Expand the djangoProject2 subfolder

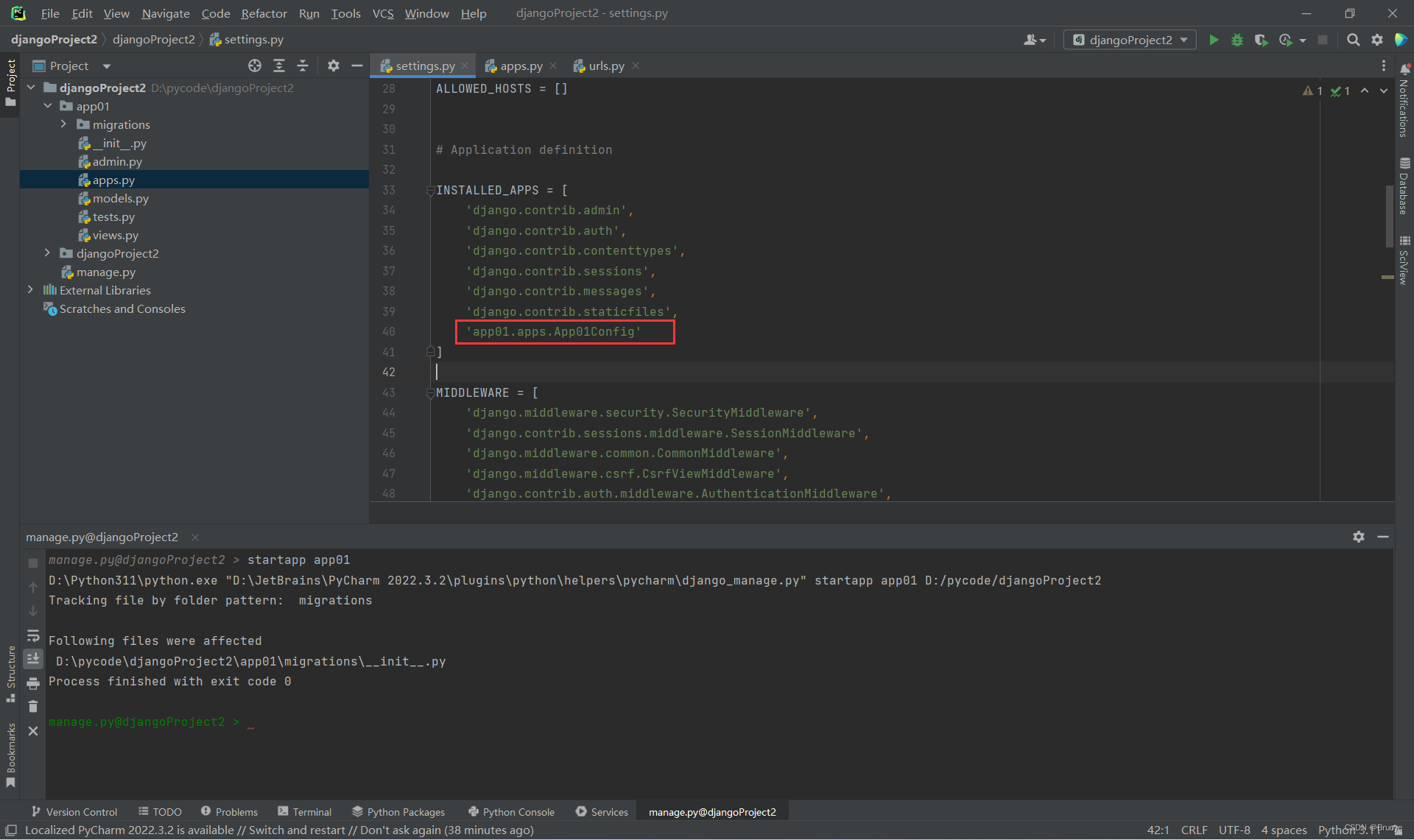tap(48, 253)
